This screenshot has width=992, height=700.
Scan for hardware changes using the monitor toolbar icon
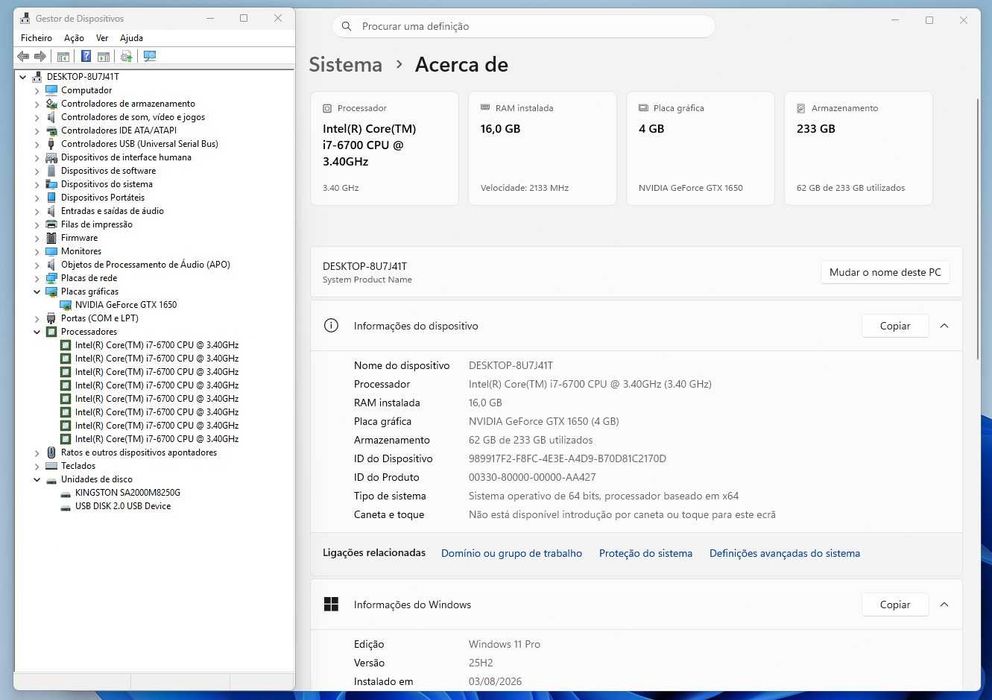[x=149, y=56]
